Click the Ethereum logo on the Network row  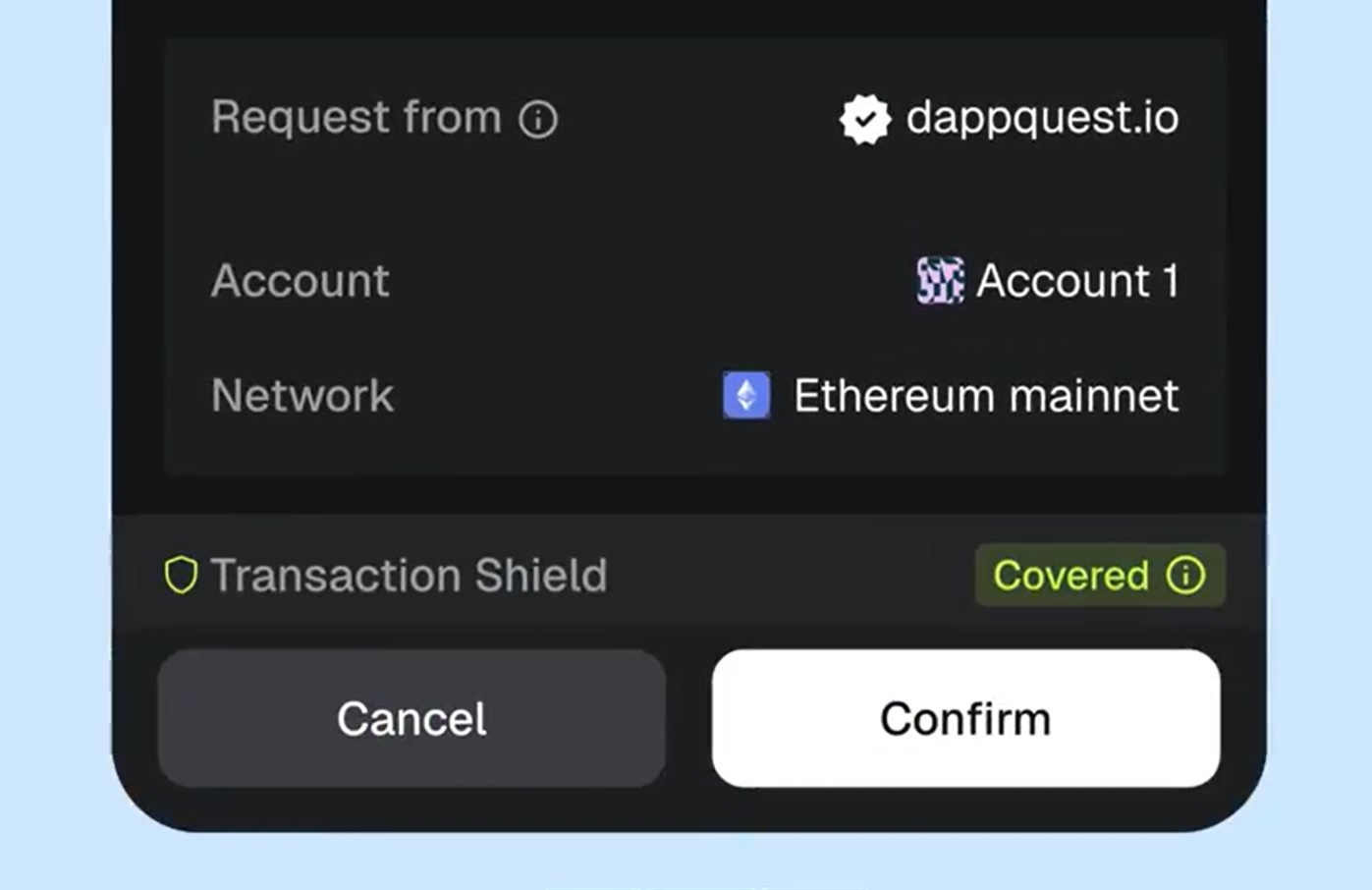pos(745,396)
